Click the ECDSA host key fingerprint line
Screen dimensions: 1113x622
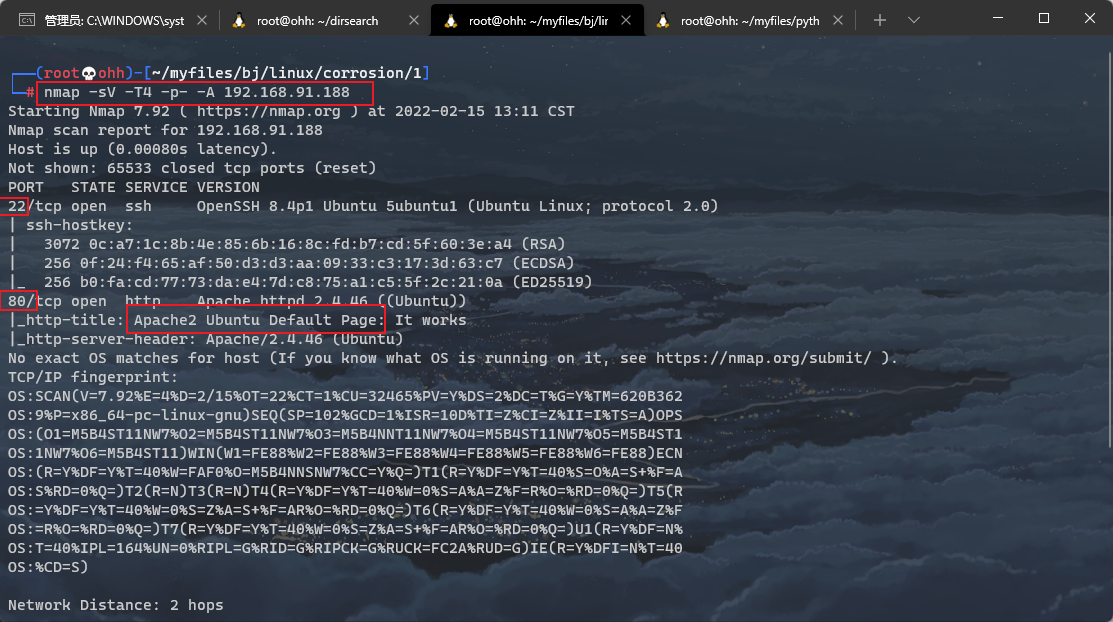pos(309,263)
